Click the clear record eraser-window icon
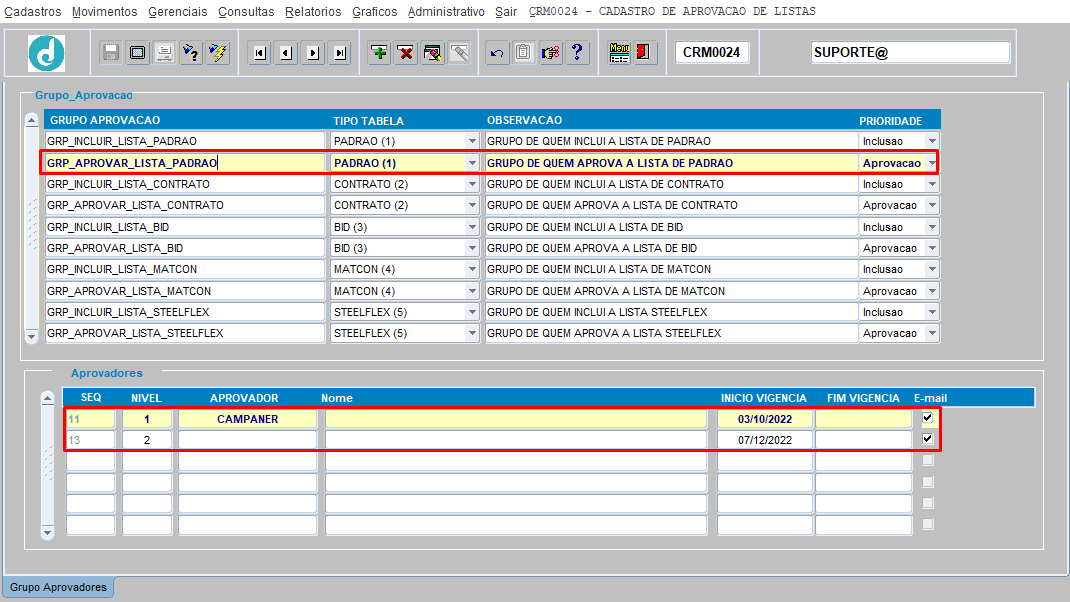1070x602 pixels. click(433, 53)
